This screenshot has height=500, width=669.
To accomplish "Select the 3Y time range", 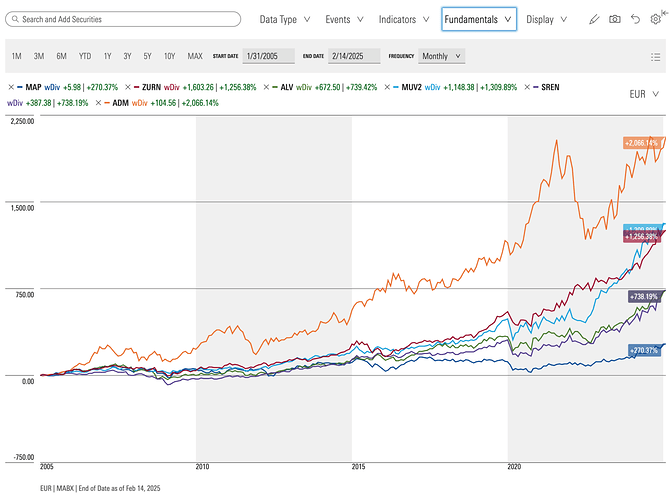I will point(127,56).
